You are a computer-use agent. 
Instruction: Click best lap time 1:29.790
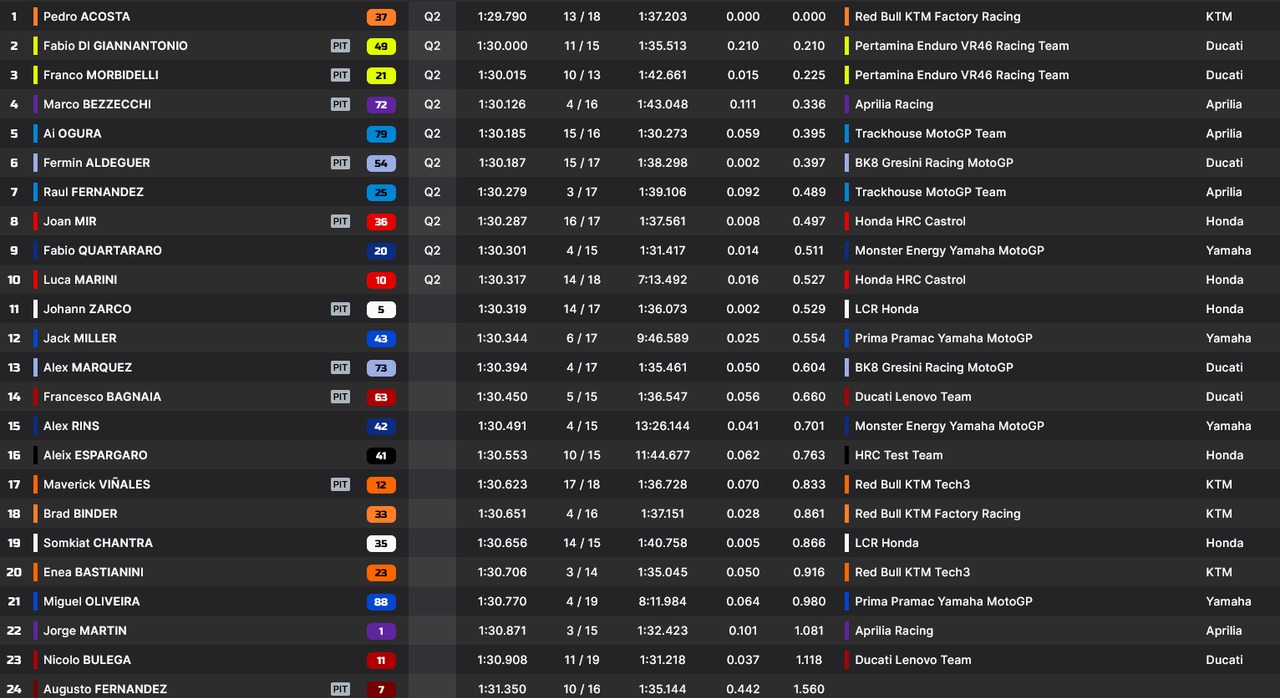point(503,17)
